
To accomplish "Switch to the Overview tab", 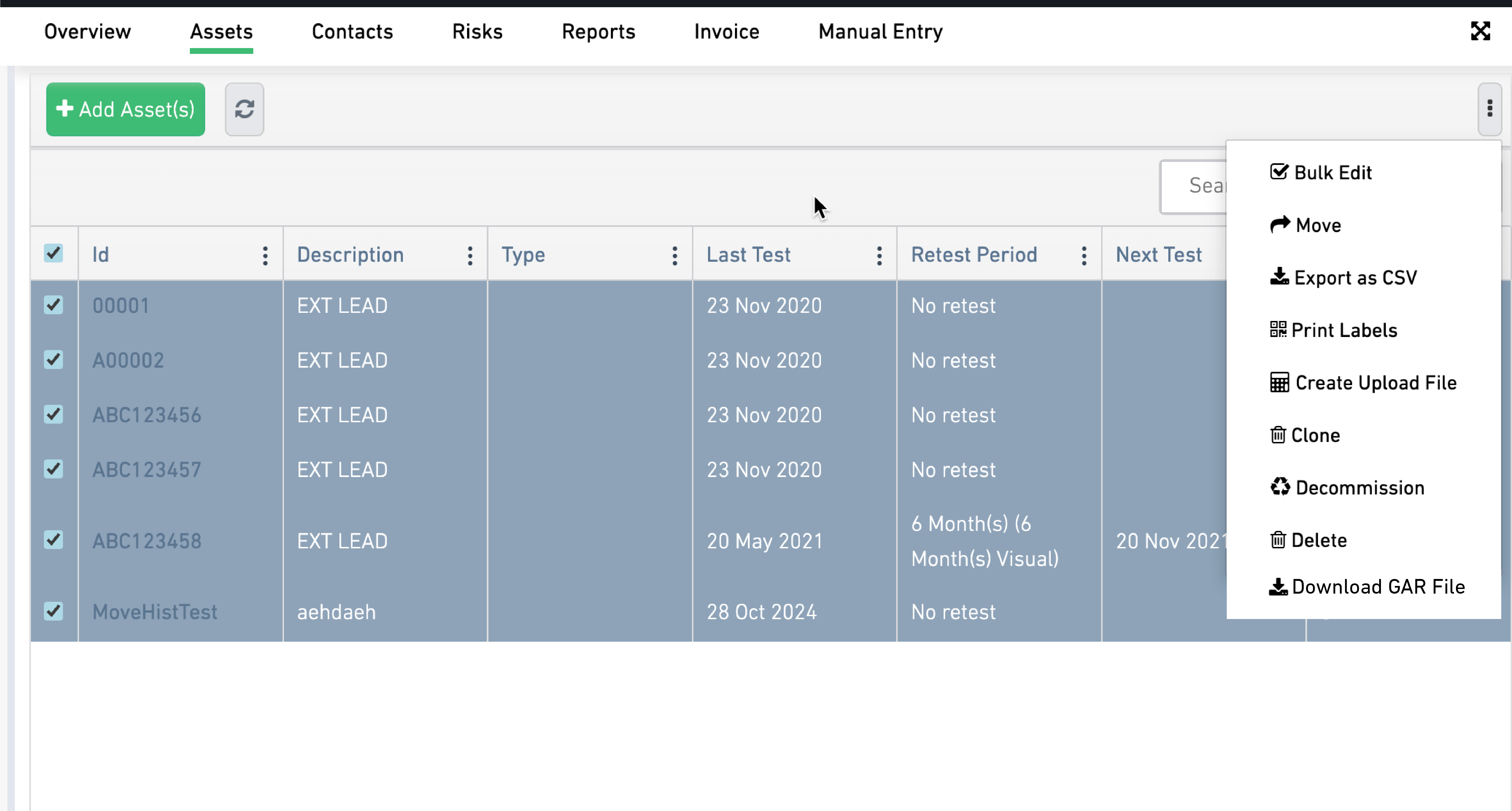I will click(x=87, y=31).
